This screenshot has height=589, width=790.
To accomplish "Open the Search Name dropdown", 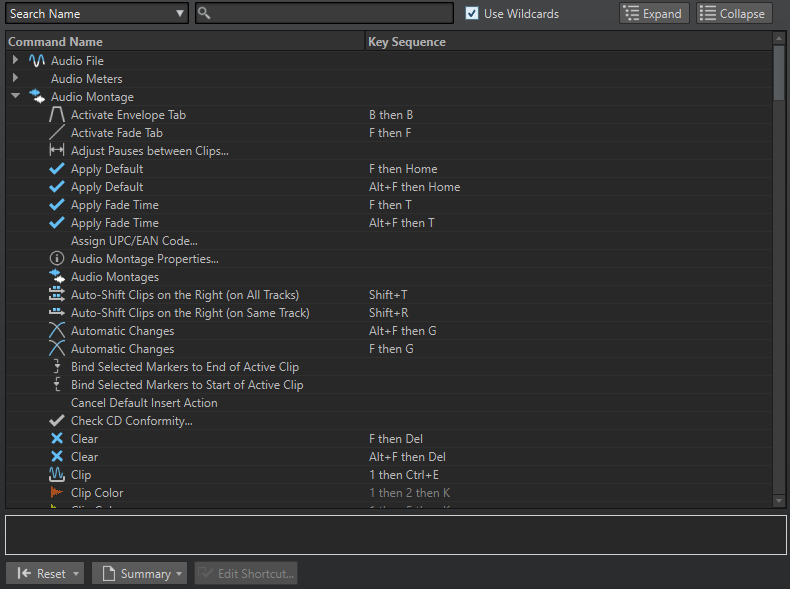I will (x=180, y=14).
